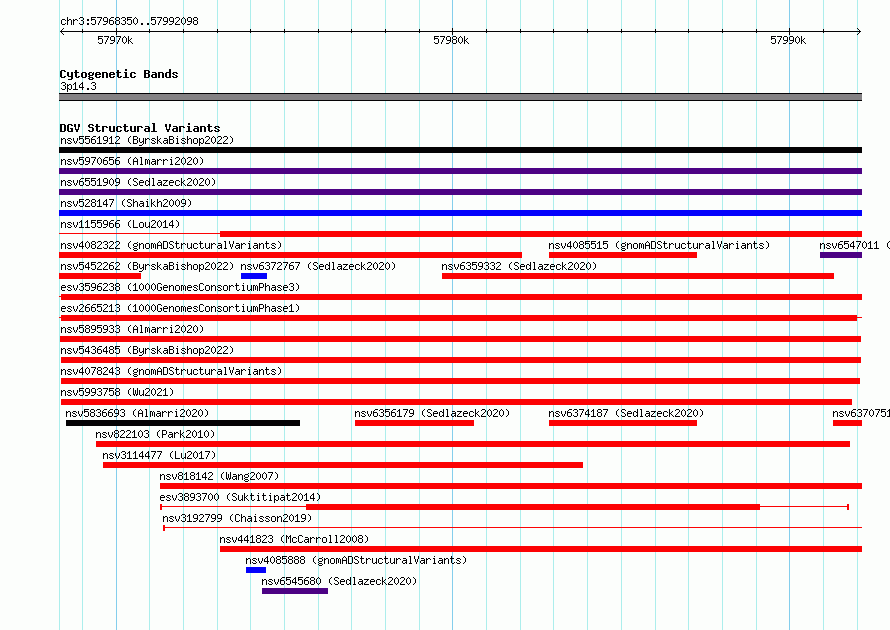
Task: Click the black nsv5561912 variant bar
Action: [x=460, y=150]
